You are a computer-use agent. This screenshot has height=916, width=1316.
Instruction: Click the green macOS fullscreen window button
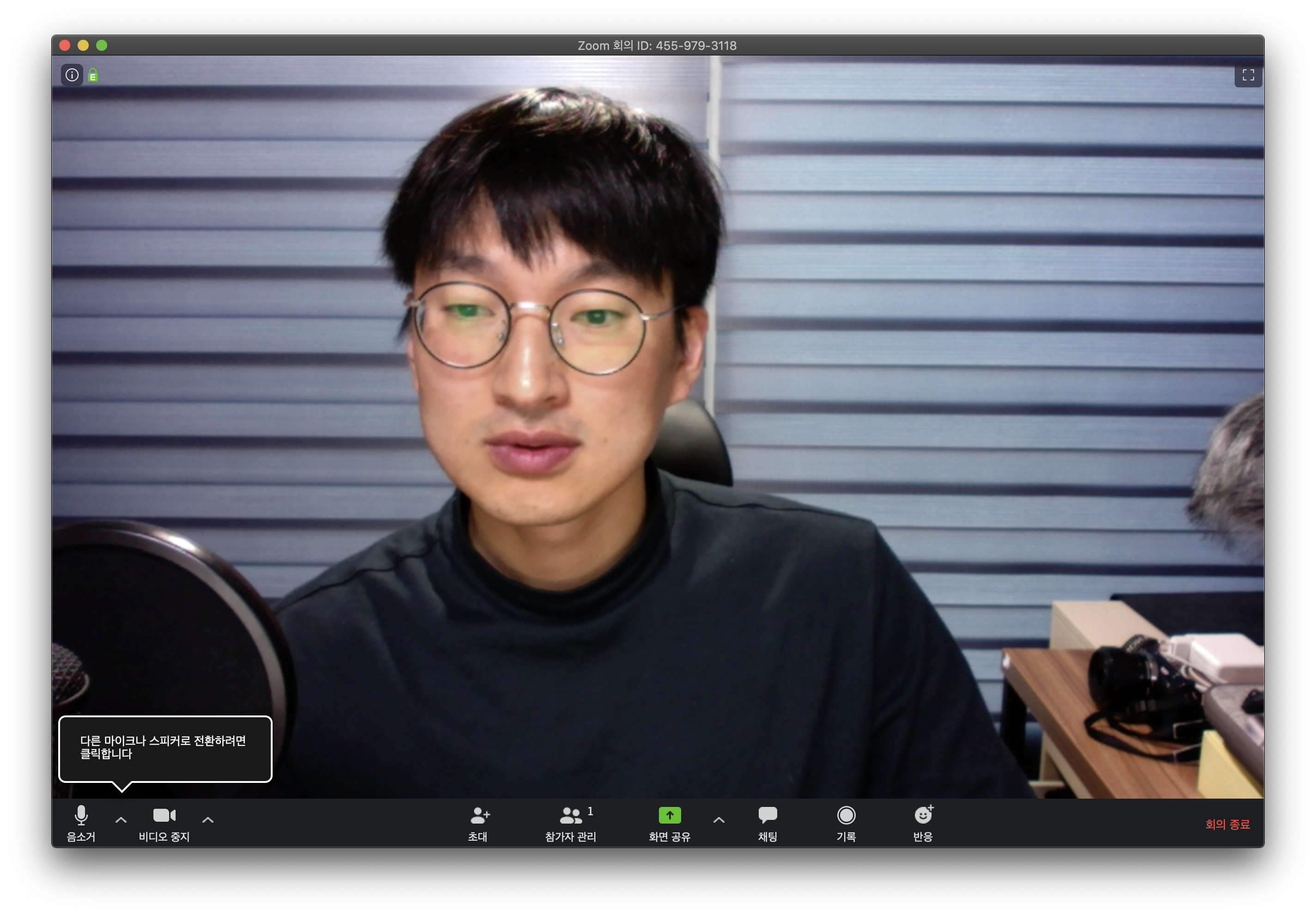click(102, 45)
